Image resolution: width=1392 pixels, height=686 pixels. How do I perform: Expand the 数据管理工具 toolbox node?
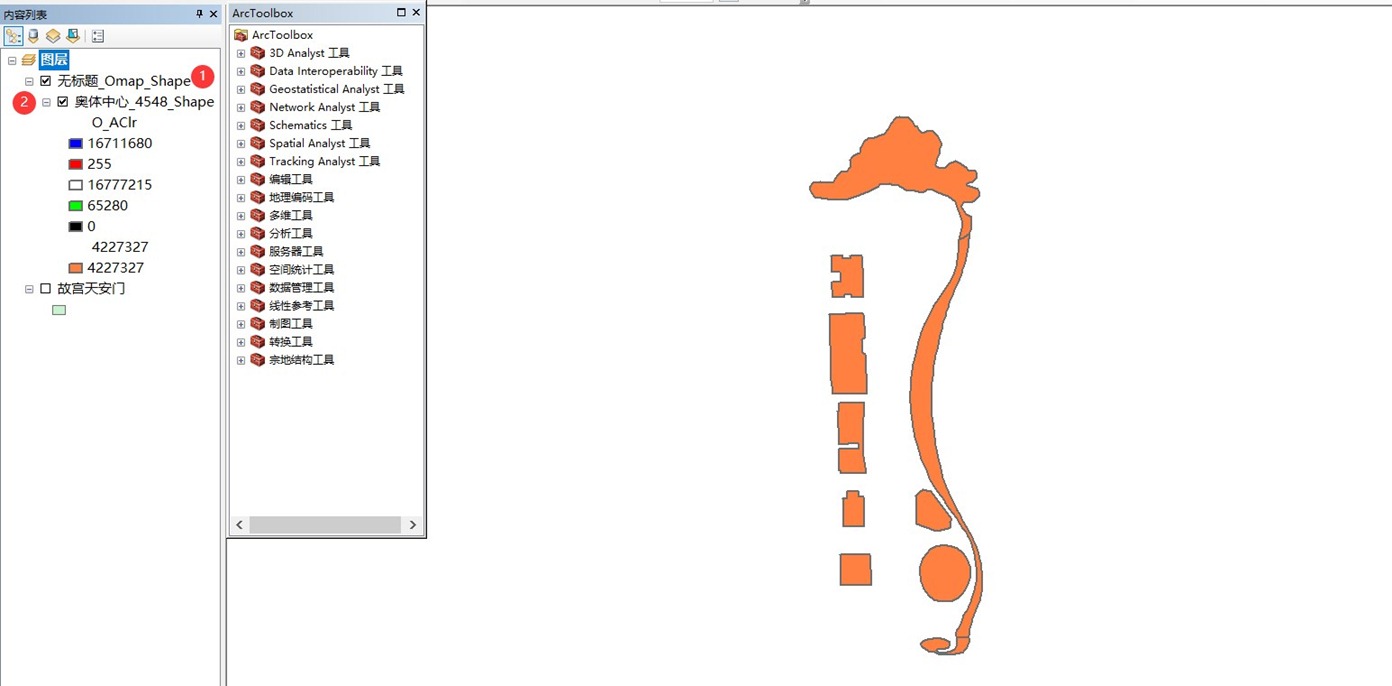pos(241,288)
